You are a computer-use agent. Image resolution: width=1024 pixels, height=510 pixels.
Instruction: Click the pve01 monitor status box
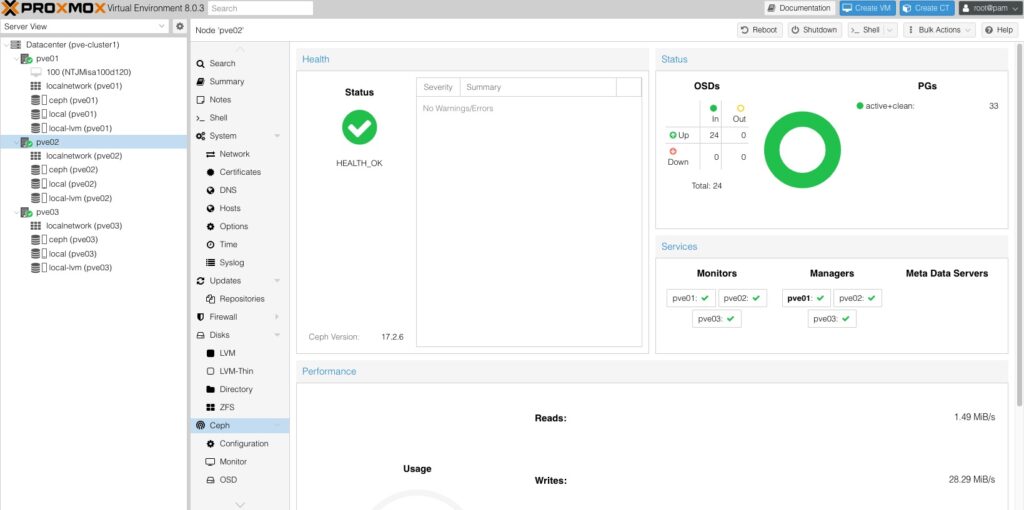691,298
